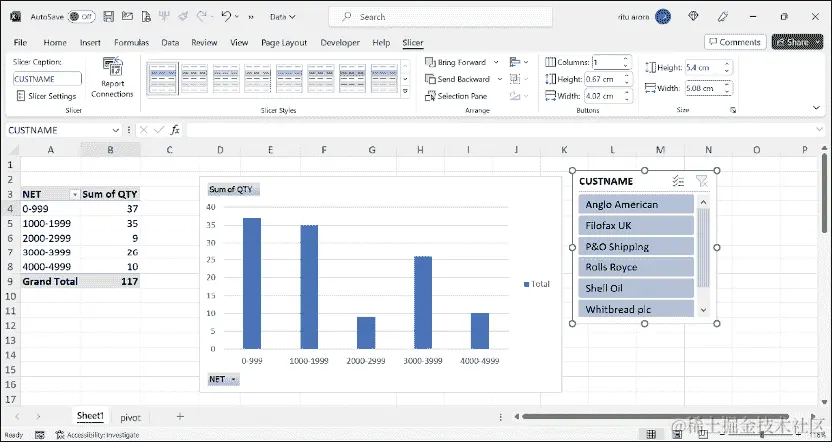Click the diamond premium icon

coord(693,16)
